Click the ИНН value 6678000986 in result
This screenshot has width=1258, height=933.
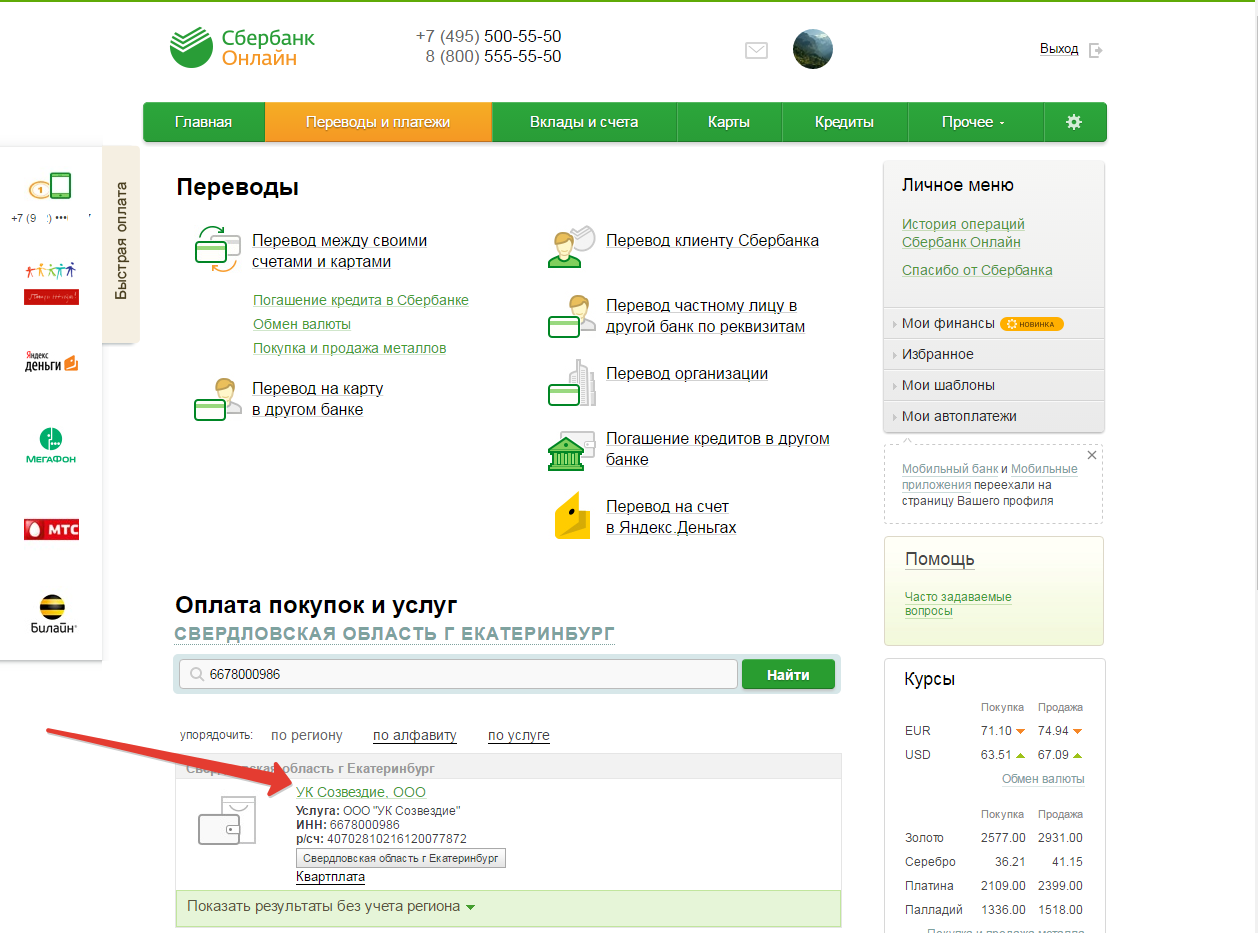click(364, 825)
